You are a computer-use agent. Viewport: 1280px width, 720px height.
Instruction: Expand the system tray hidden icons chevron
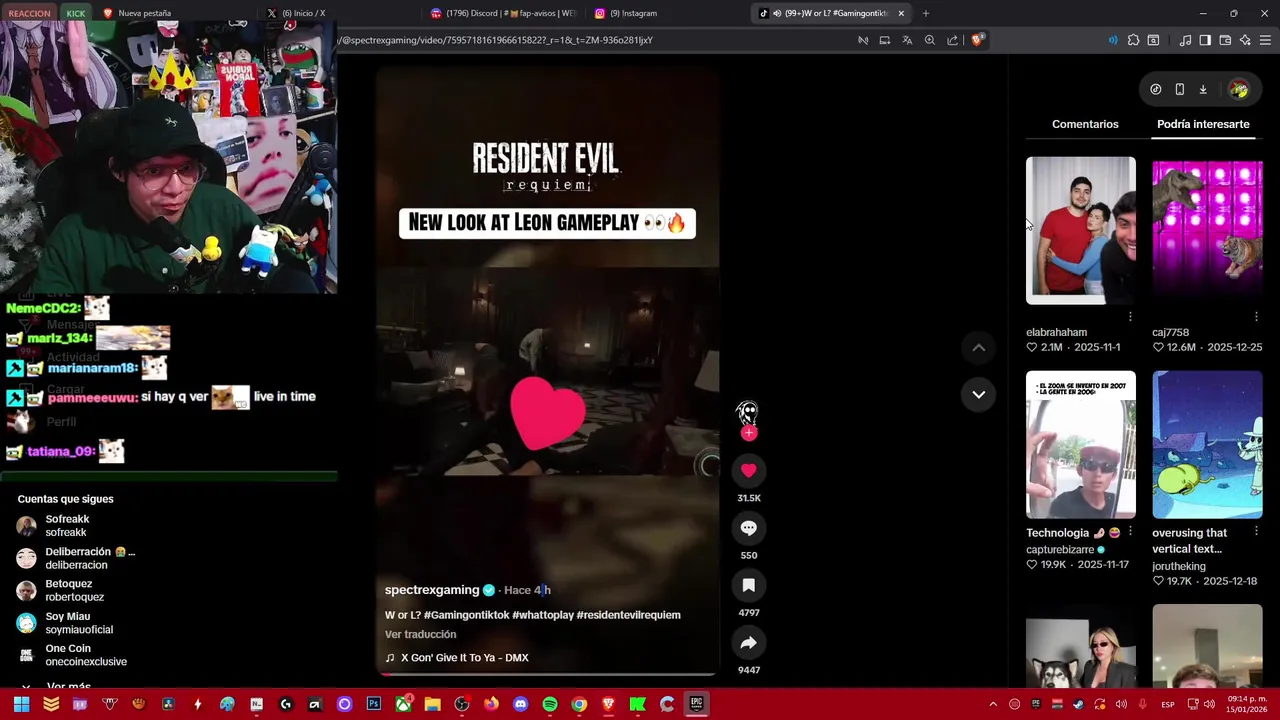click(993, 704)
